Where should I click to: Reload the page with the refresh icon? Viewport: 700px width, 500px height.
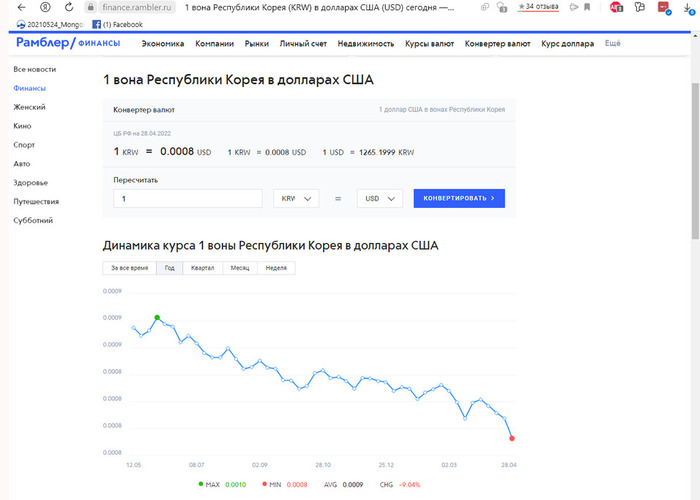click(69, 7)
